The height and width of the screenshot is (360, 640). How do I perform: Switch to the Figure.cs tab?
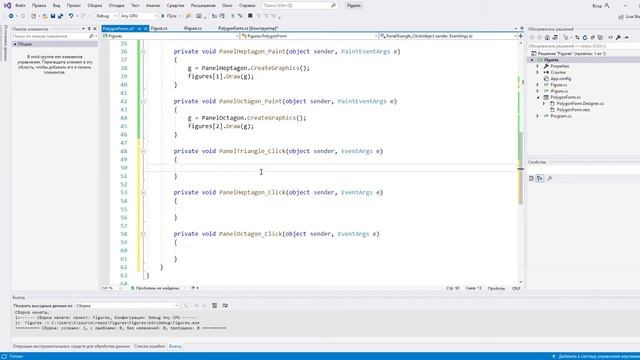pyautogui.click(x=159, y=29)
